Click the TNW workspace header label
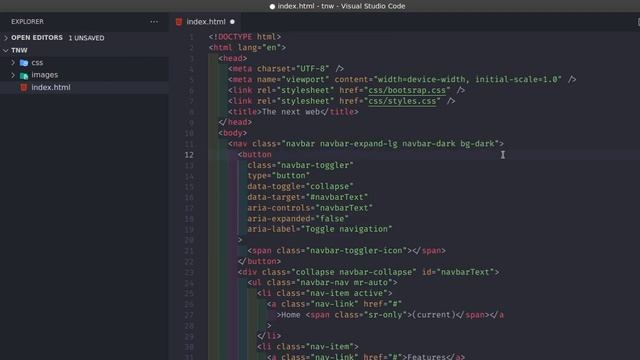The image size is (640, 360). [19, 50]
